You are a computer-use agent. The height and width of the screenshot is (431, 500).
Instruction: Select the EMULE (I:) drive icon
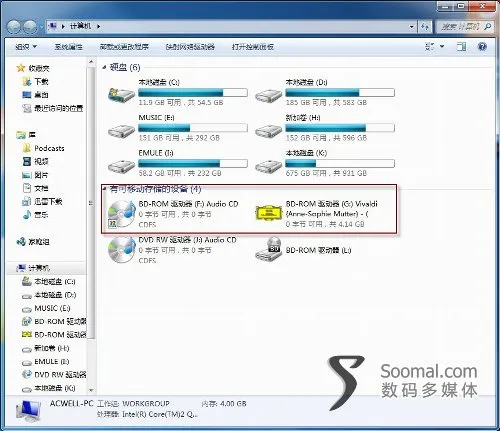tap(121, 166)
